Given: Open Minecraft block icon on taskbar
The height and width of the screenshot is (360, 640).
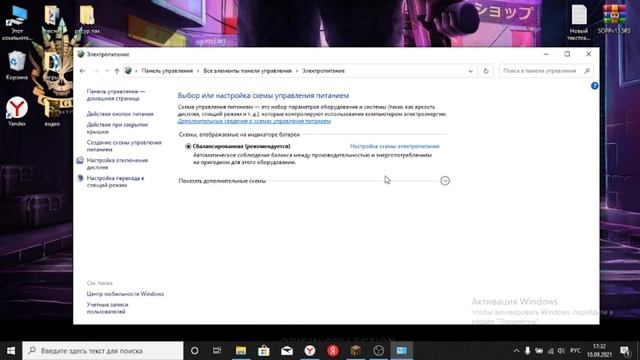Looking at the screenshot, I should click(356, 351).
